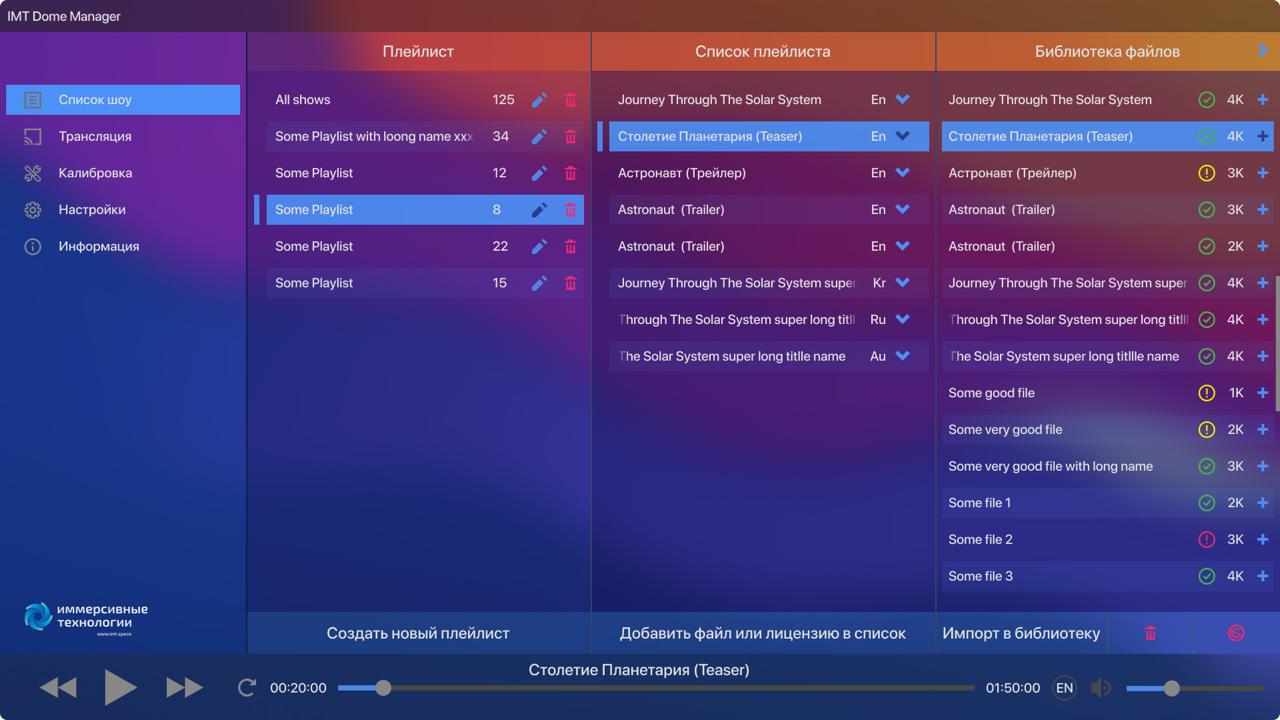Open the Kr language dropdown

[903, 283]
